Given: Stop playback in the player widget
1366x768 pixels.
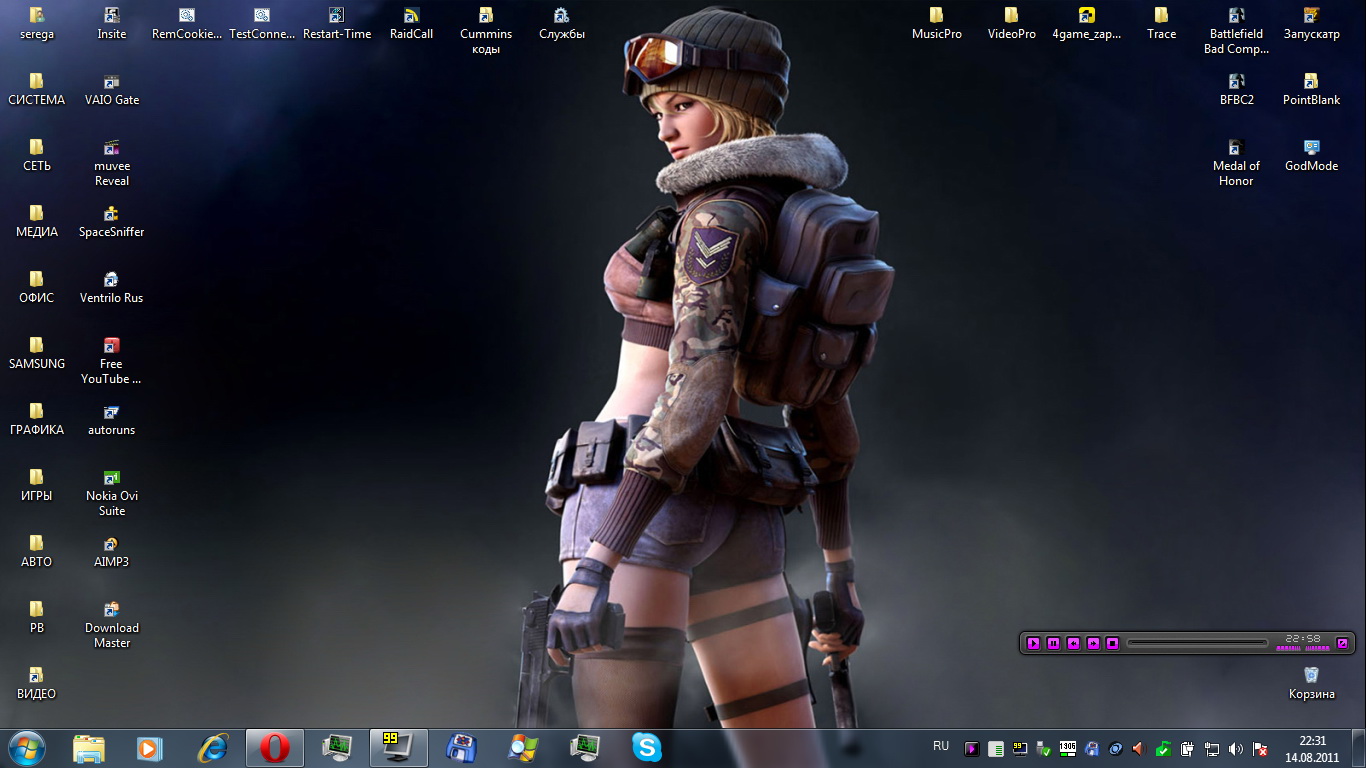Looking at the screenshot, I should (1112, 643).
